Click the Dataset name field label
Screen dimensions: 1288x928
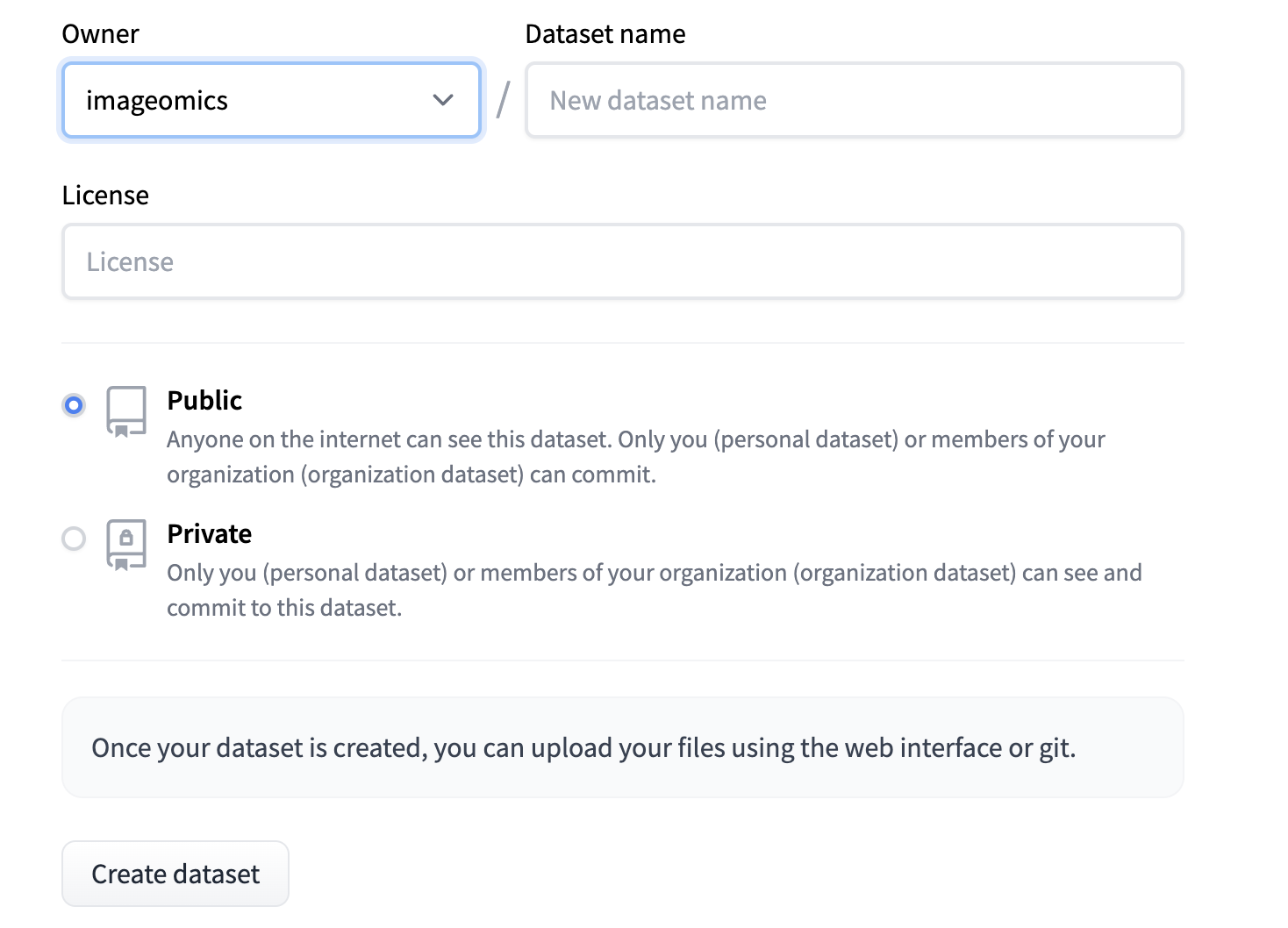coord(605,33)
